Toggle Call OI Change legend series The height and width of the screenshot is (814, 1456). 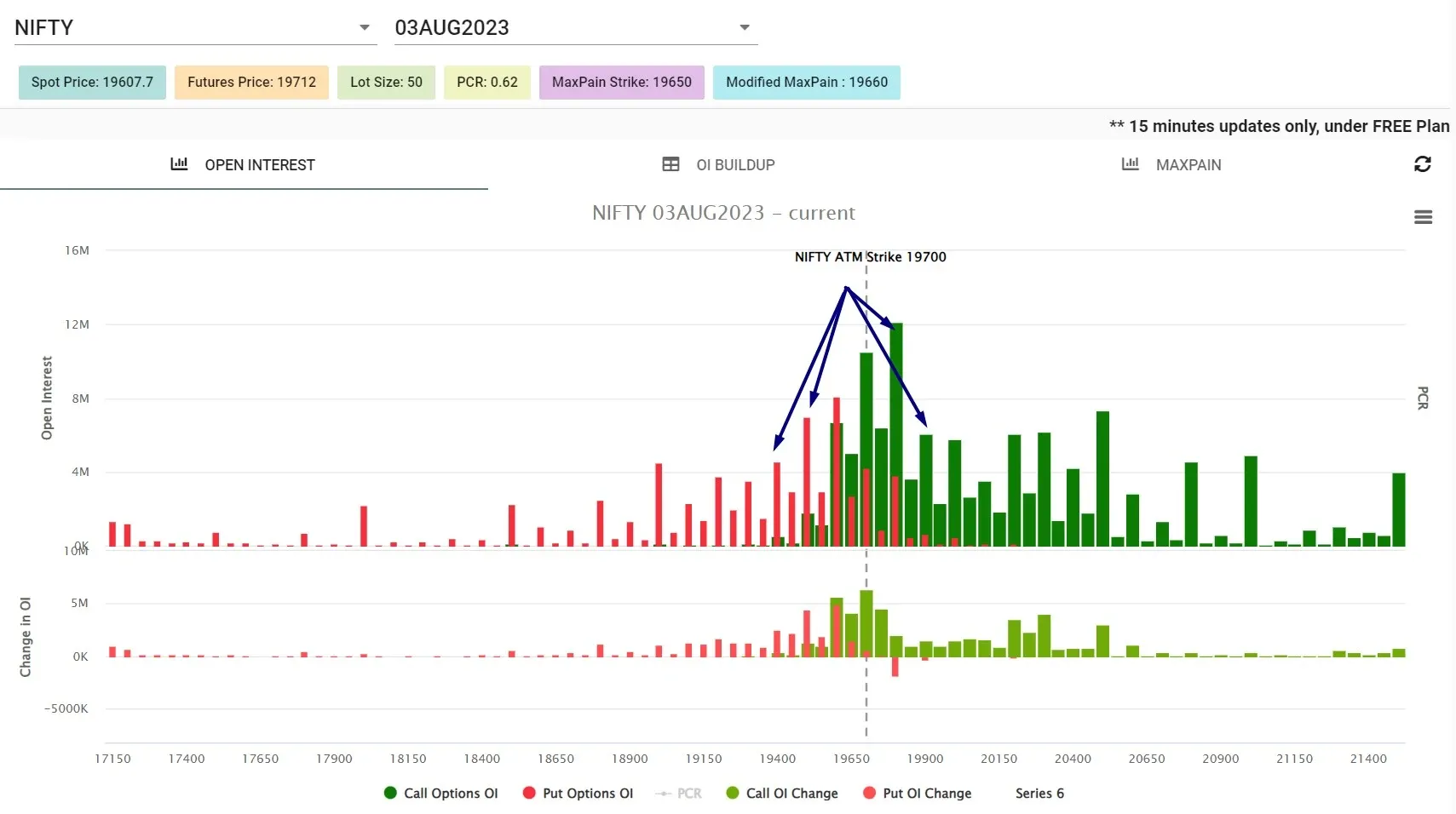pos(782,794)
